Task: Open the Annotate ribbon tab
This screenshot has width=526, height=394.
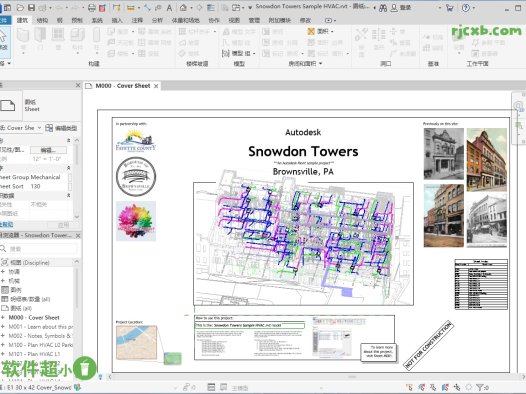Action: coord(137,20)
